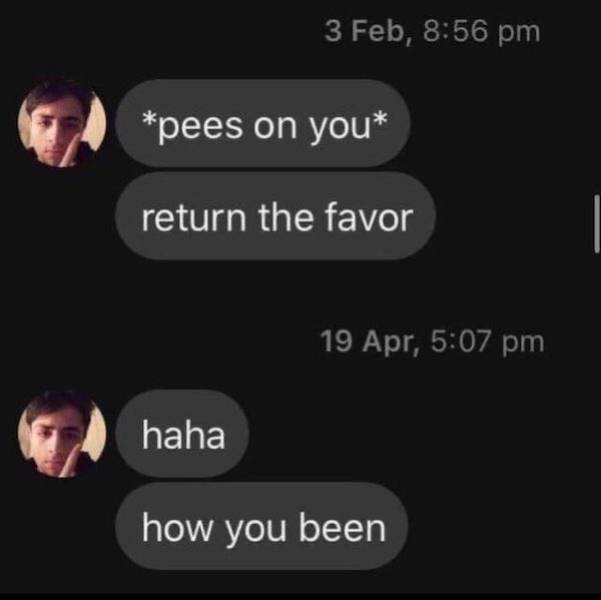Open the sender's avatar next to "haha"
601x600 pixels.
tap(62, 433)
